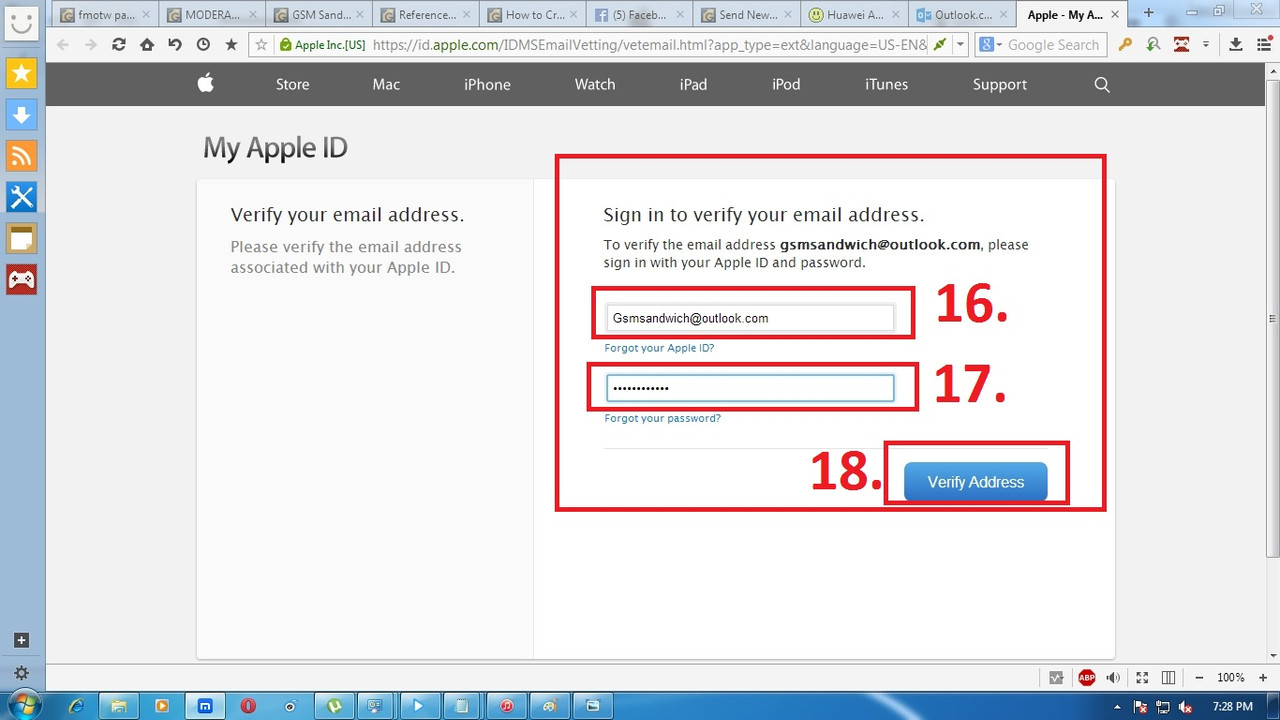Open Internet Explorer from the taskbar
This screenshot has height=720, width=1280.
(76, 706)
